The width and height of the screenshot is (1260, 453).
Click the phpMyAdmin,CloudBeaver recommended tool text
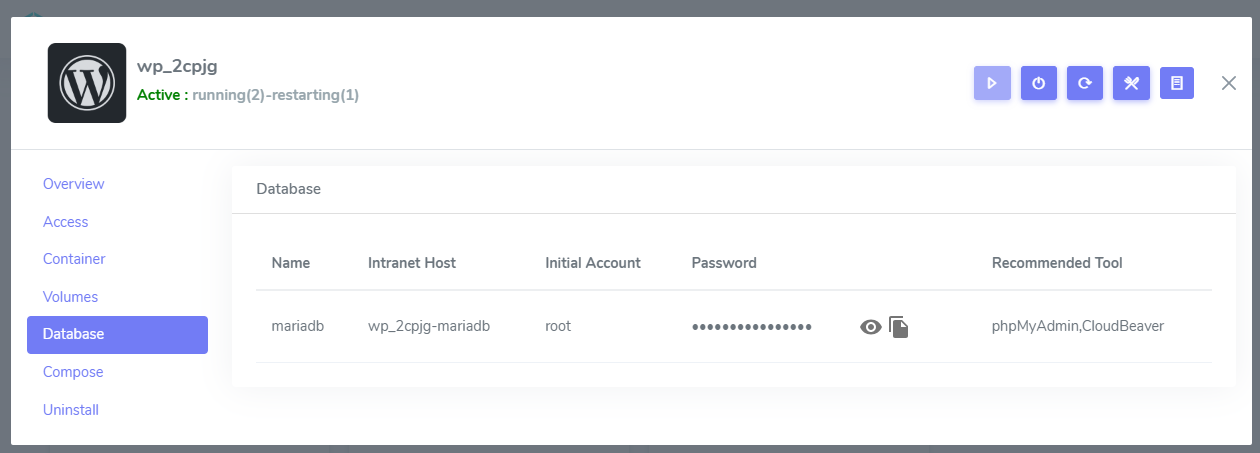[x=1078, y=326]
